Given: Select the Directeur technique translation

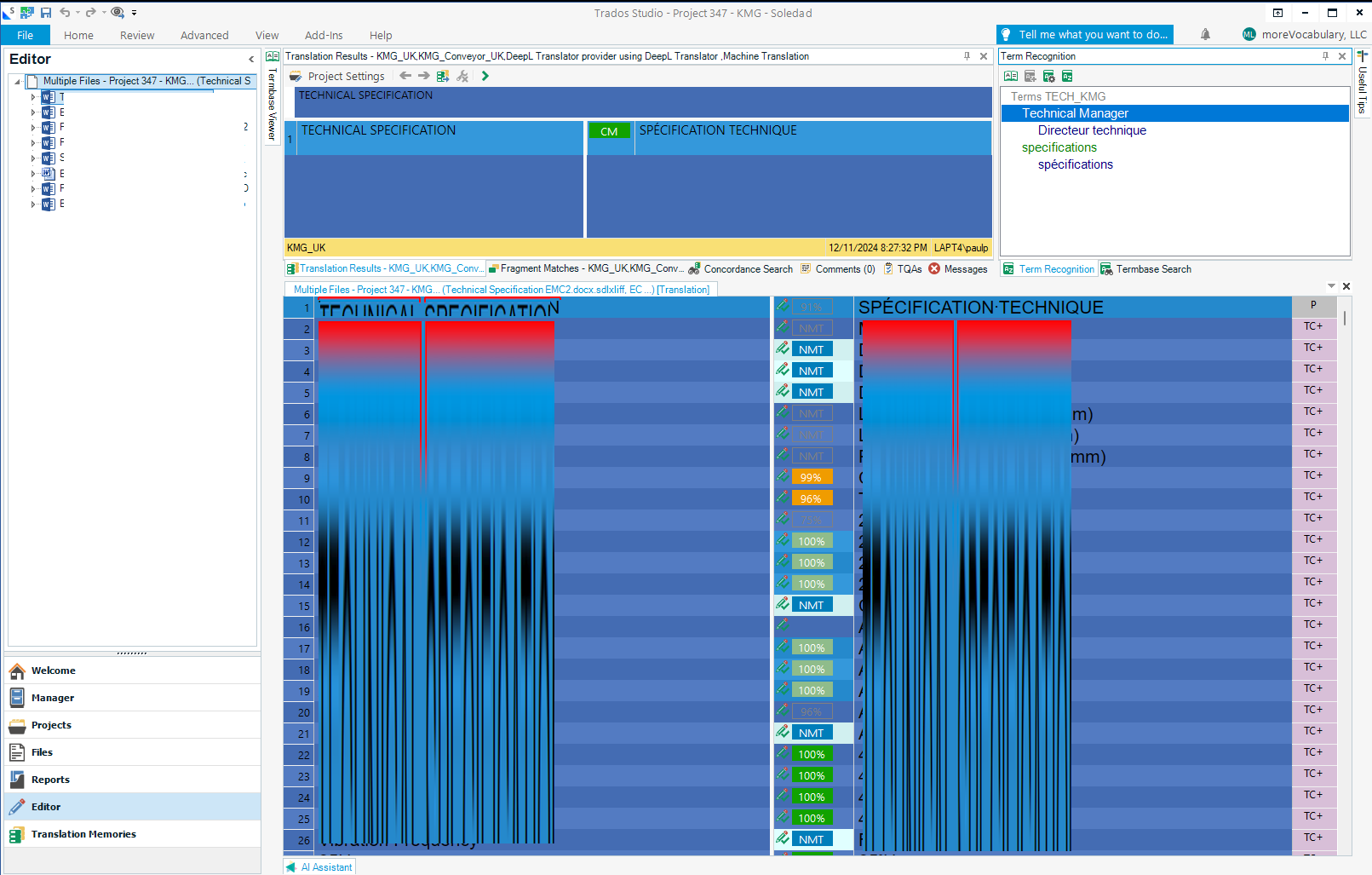Looking at the screenshot, I should [1092, 130].
